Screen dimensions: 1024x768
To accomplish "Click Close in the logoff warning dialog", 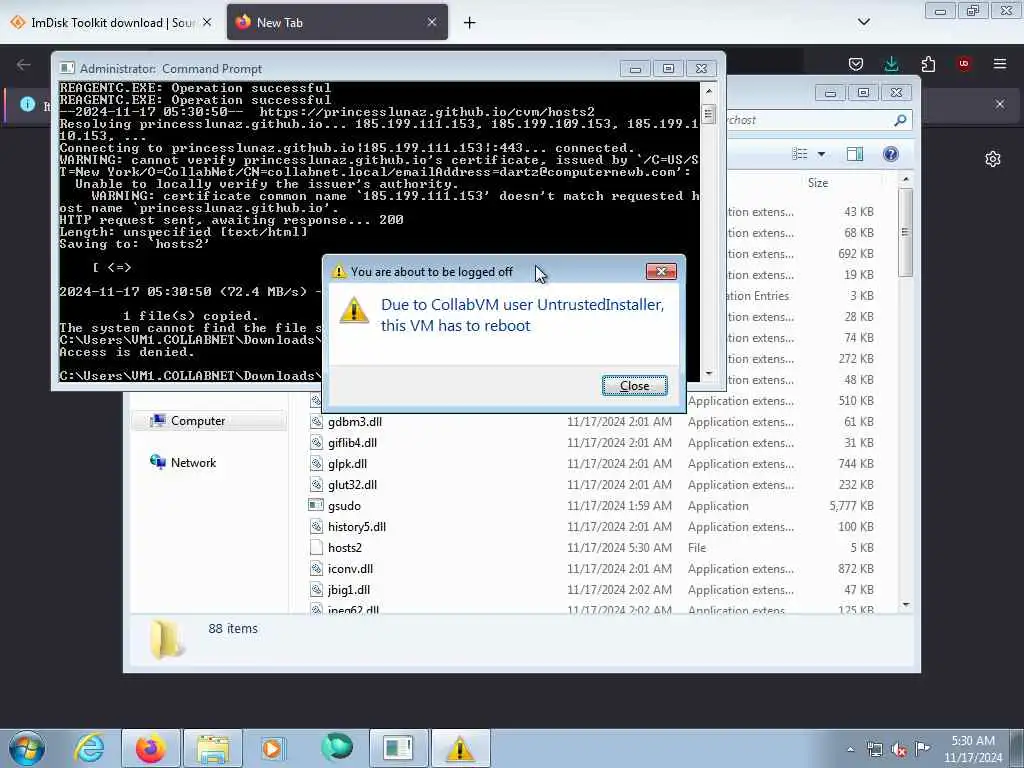I will (x=634, y=386).
